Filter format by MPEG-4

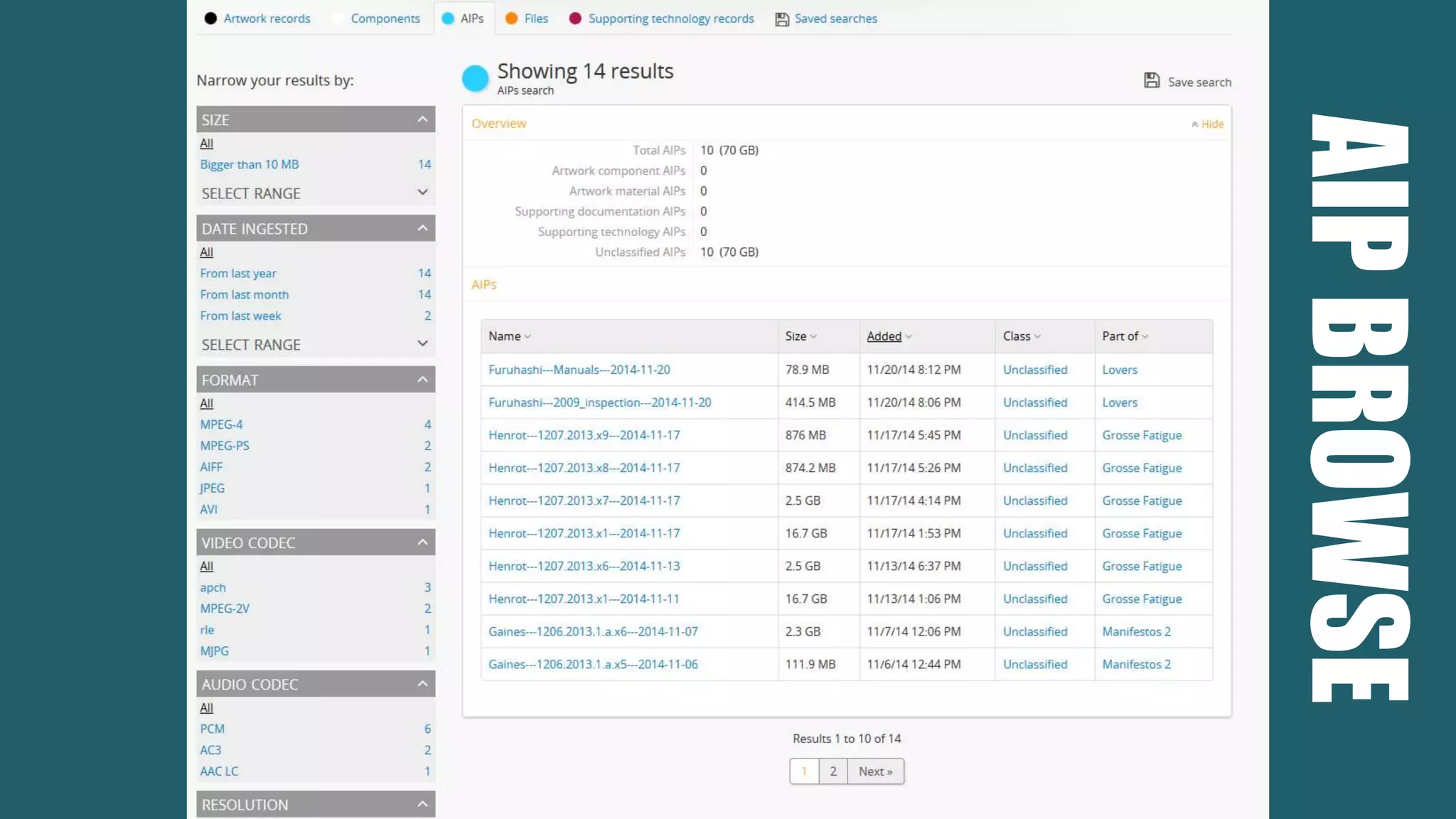(x=221, y=424)
